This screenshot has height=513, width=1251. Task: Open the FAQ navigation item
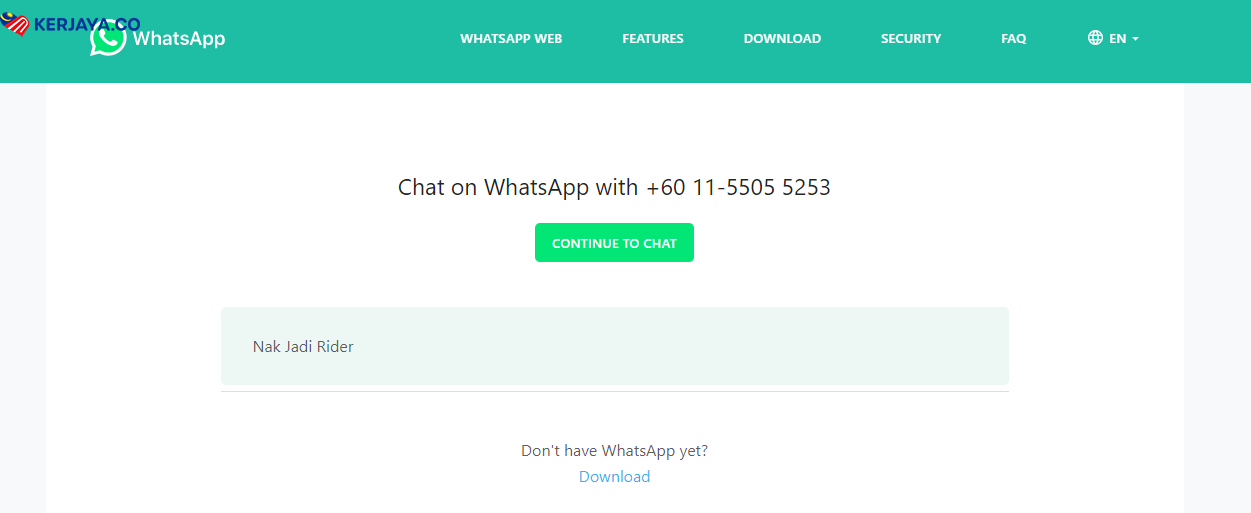[1013, 39]
